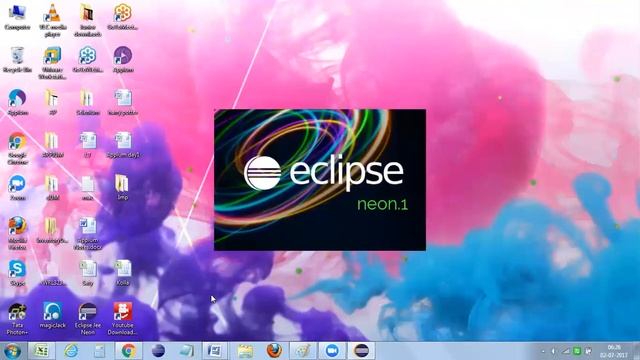Image resolution: width=640 pixels, height=360 pixels.
Task: Open the orange GoToMeeting shortcut
Action: click(x=122, y=16)
